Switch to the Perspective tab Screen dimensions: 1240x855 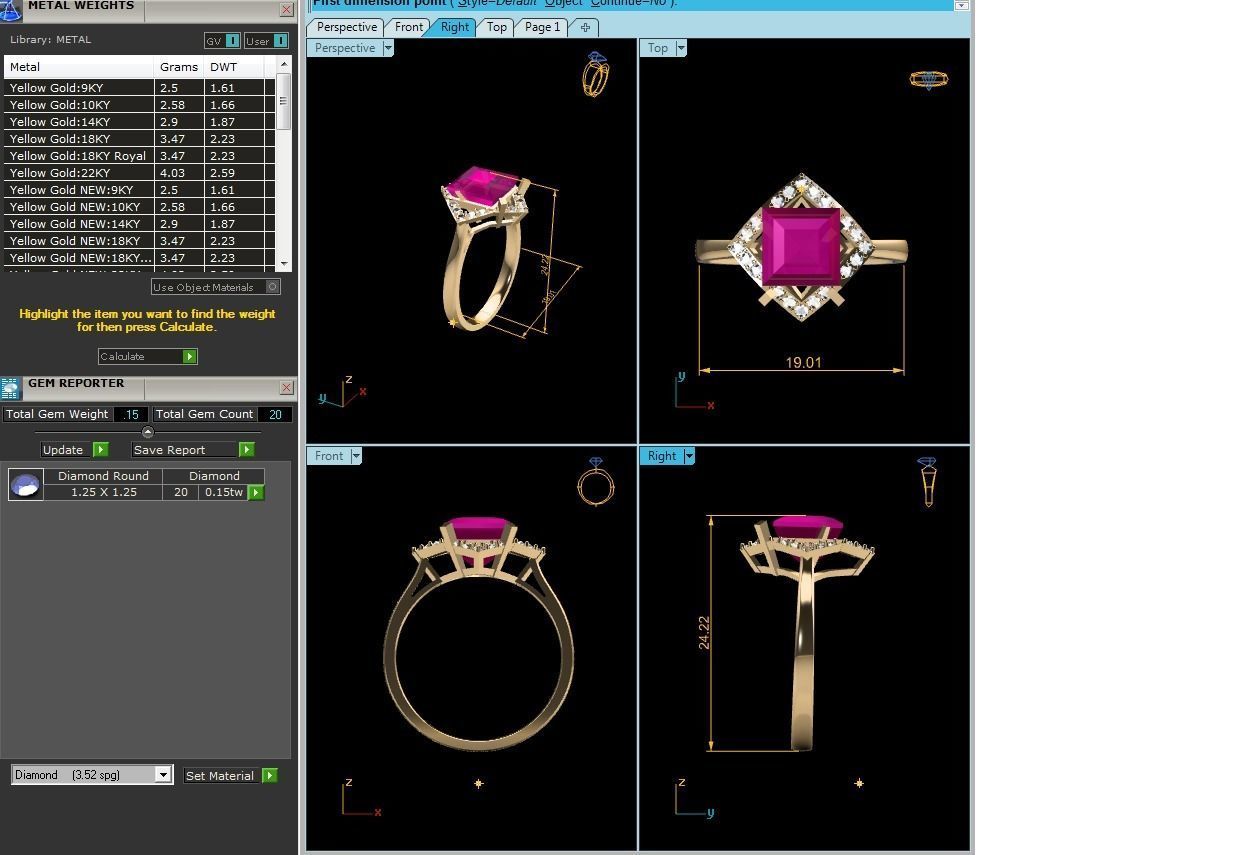coord(347,27)
